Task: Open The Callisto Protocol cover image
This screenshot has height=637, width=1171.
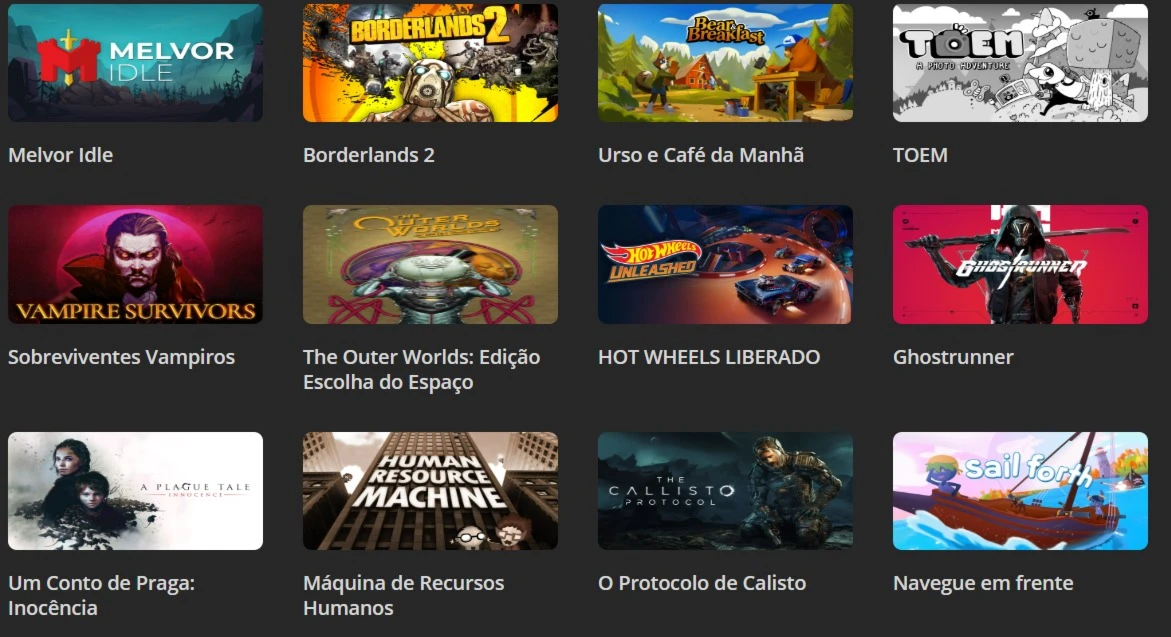Action: pyautogui.click(x=725, y=491)
